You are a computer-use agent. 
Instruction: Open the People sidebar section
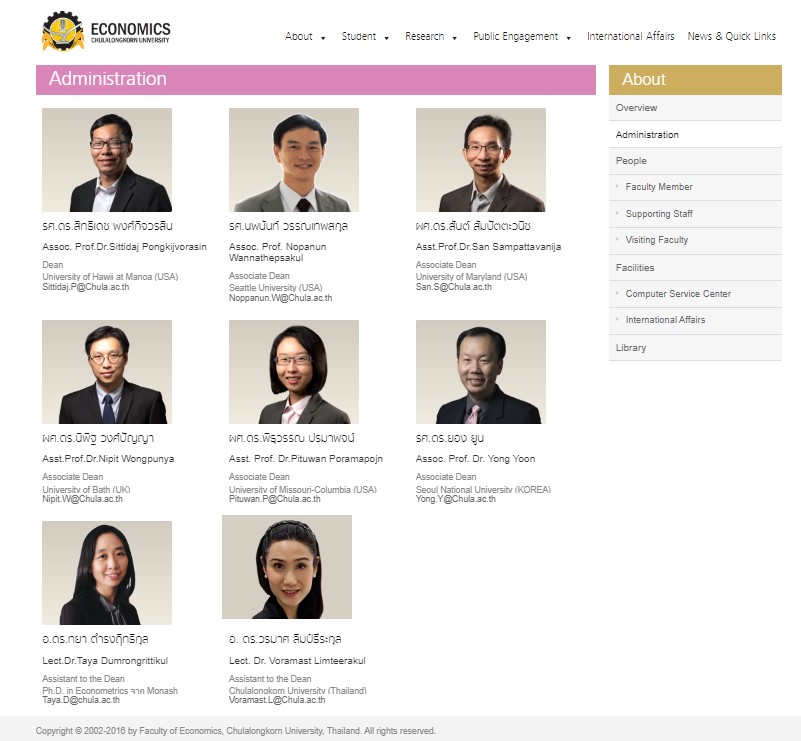(631, 161)
